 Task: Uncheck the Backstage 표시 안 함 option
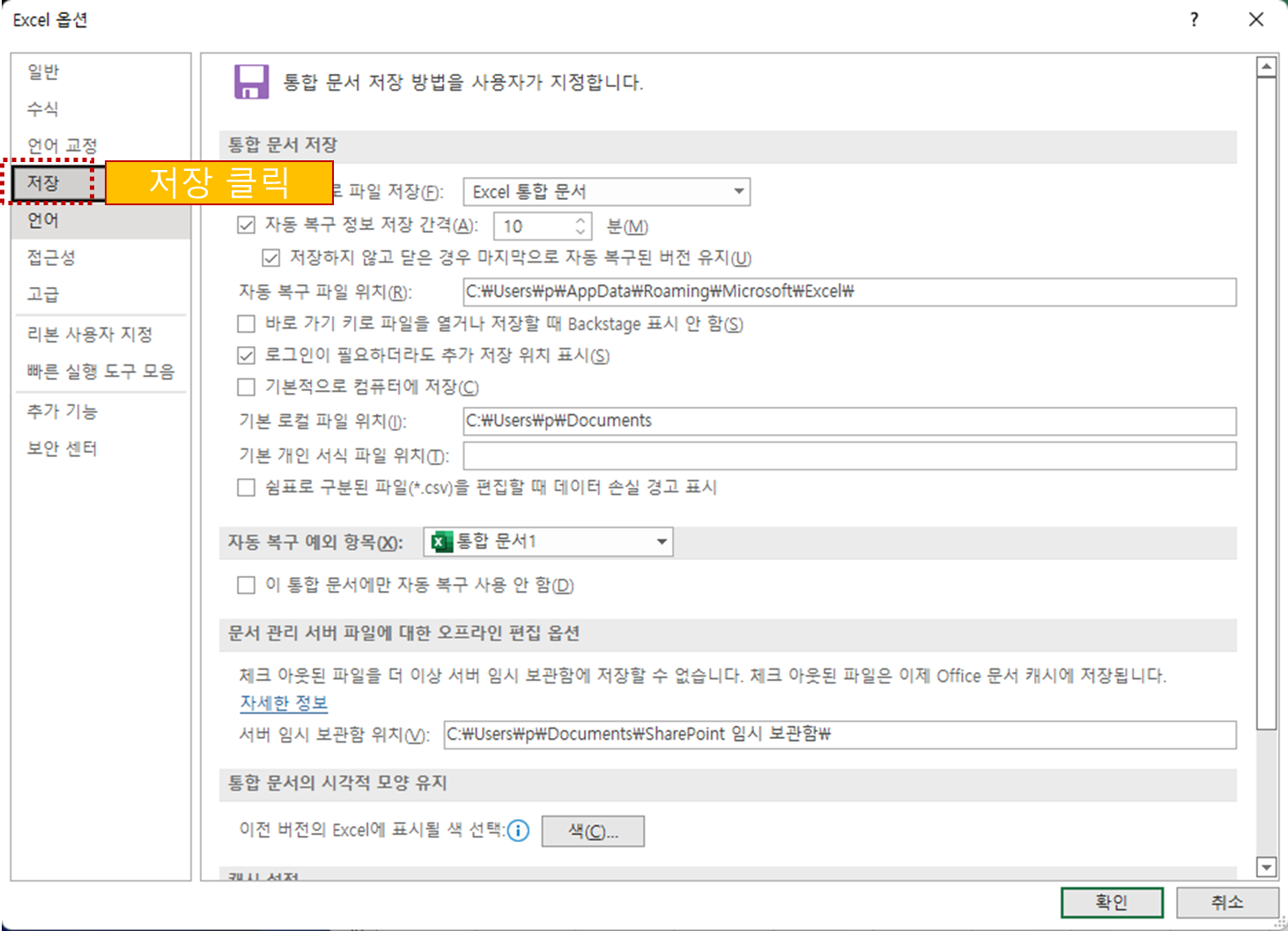246,324
